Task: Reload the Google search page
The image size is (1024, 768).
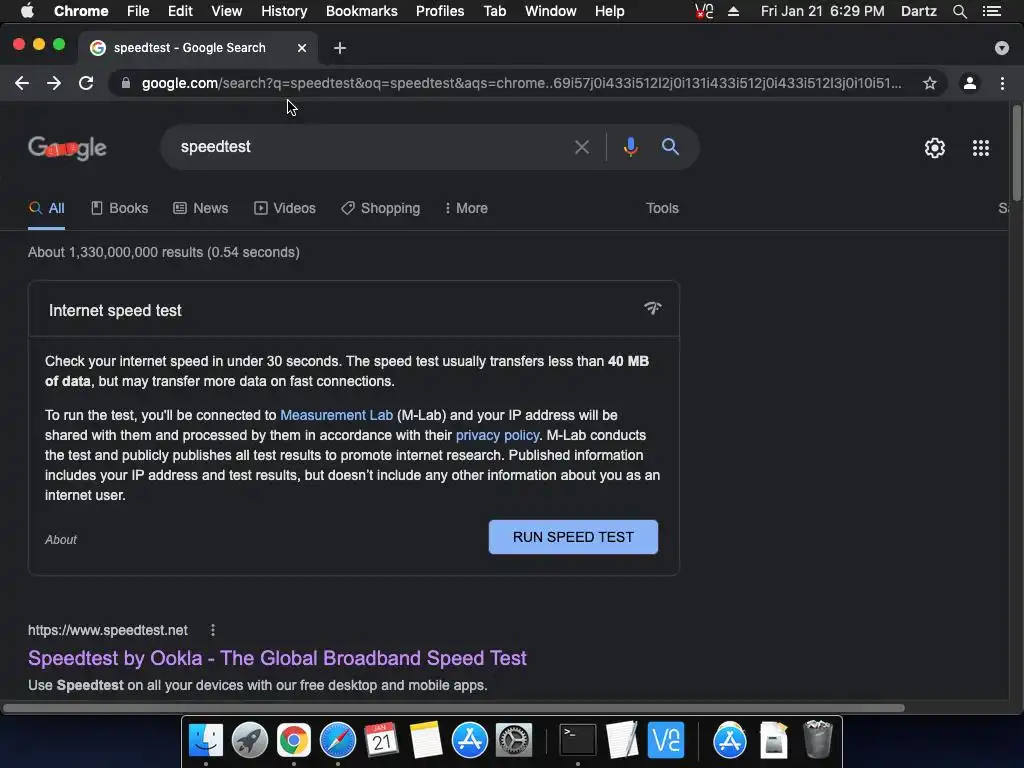Action: pos(86,83)
